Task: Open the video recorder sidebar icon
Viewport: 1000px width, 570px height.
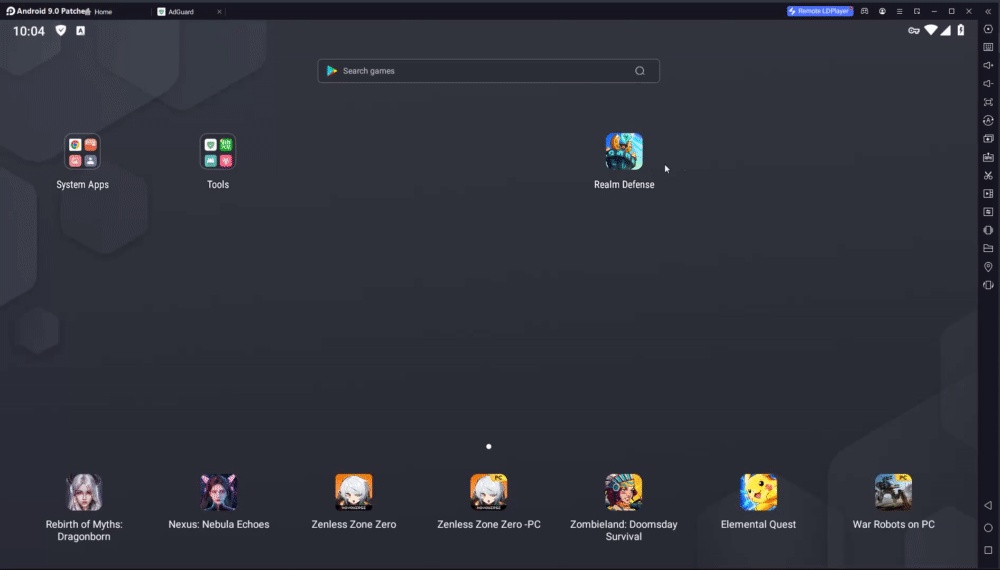Action: pyautogui.click(x=988, y=193)
